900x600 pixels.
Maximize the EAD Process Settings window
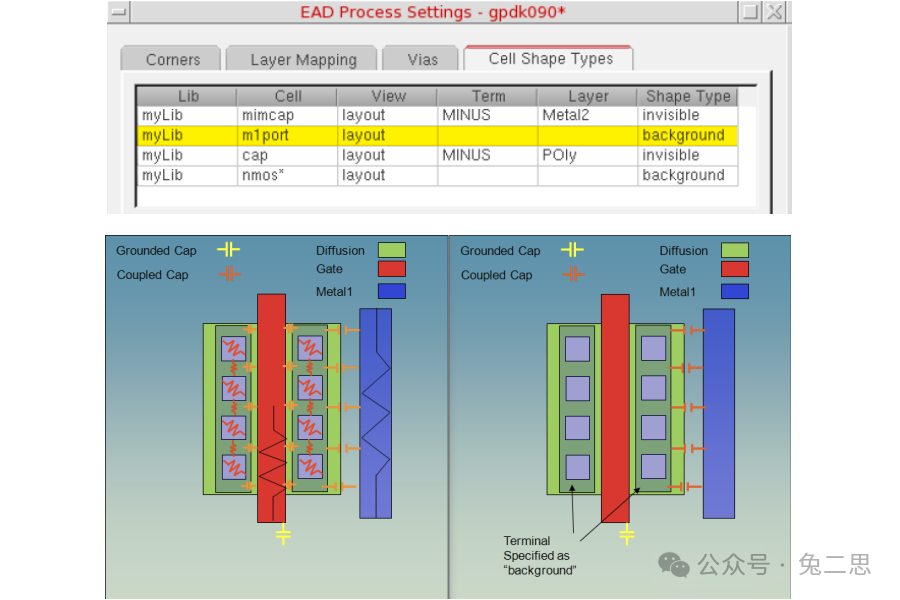pyautogui.click(x=750, y=13)
